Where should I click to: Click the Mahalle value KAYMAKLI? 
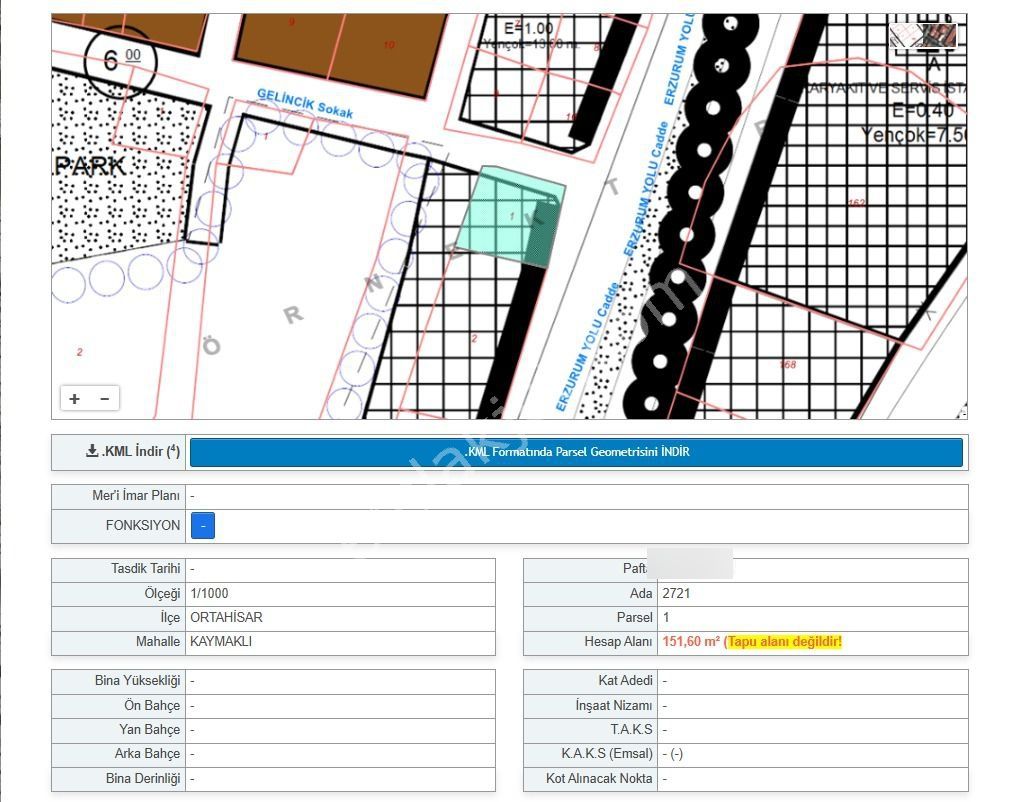pos(221,642)
